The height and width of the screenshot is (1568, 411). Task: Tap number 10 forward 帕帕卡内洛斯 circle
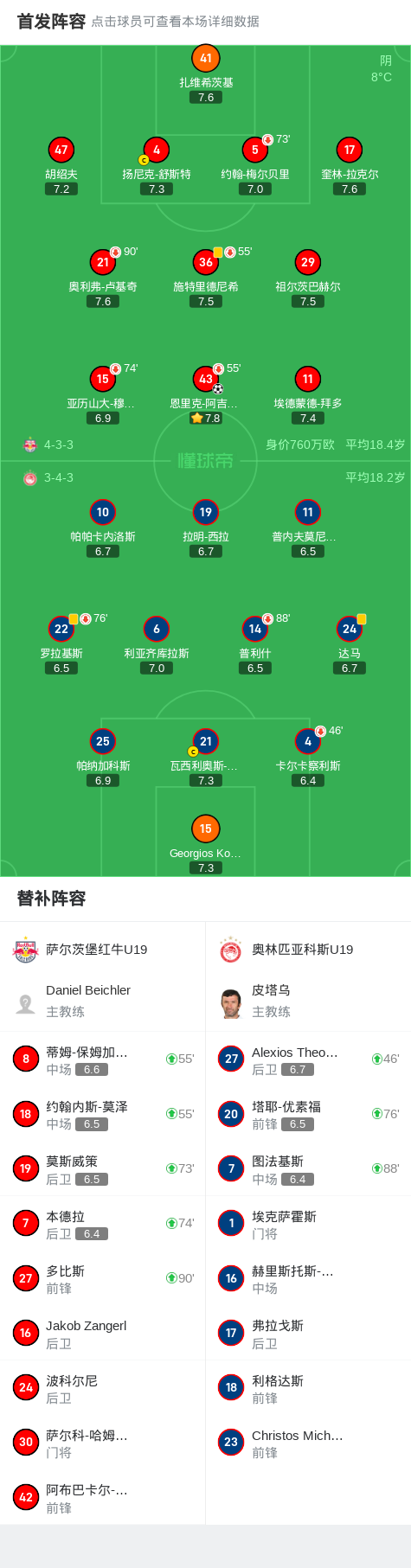pyautogui.click(x=103, y=512)
